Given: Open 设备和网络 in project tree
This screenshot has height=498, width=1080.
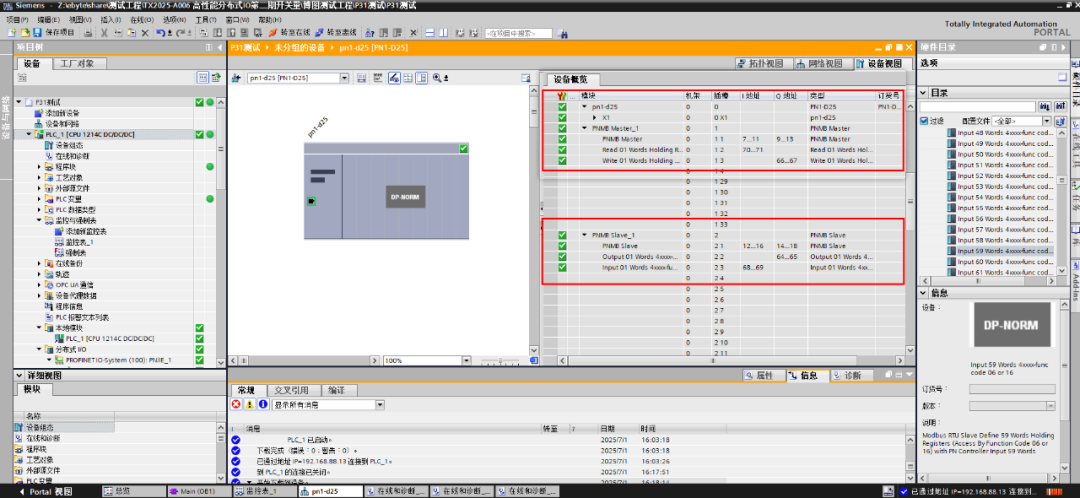Looking at the screenshot, I should (x=61, y=123).
